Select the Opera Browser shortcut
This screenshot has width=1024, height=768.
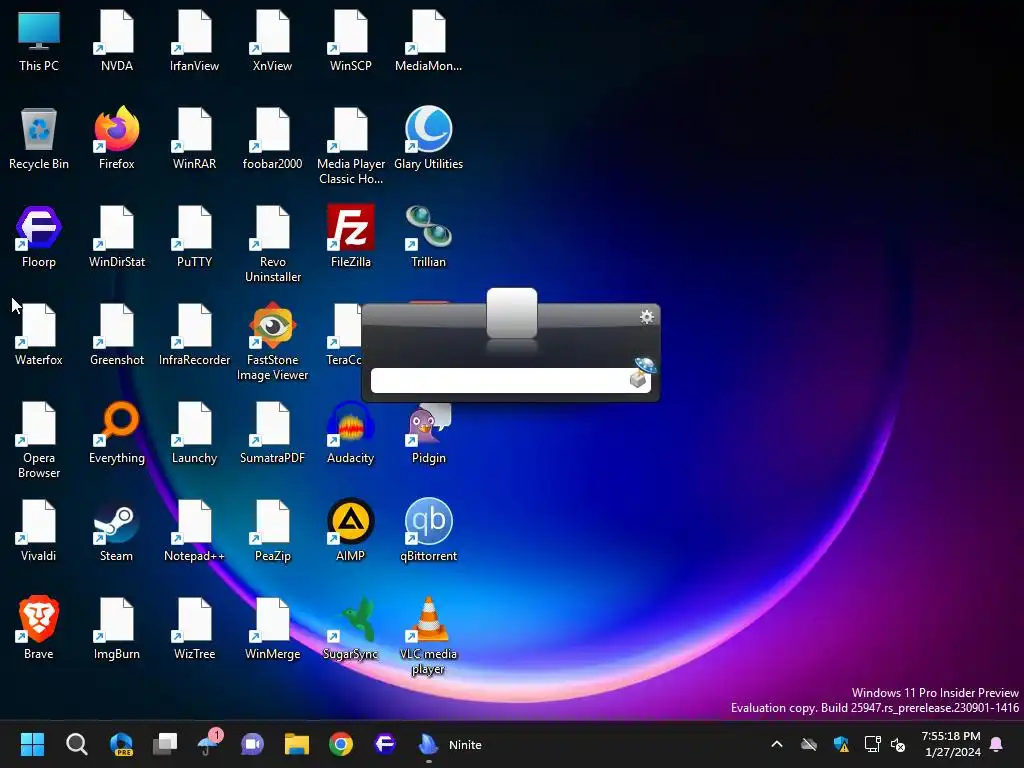[39, 440]
